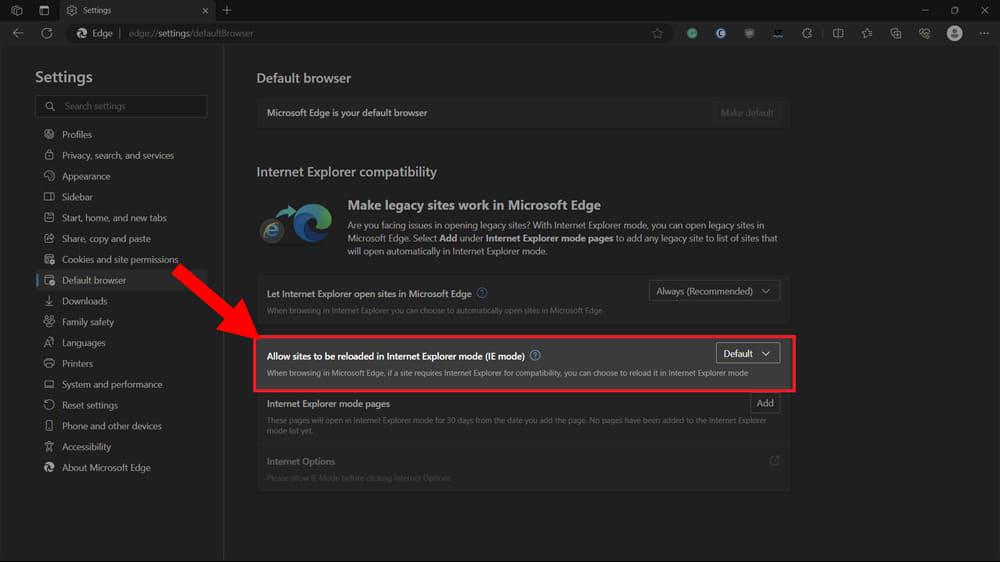Click the blue circular extension icon
1000x562 pixels.
point(721,33)
